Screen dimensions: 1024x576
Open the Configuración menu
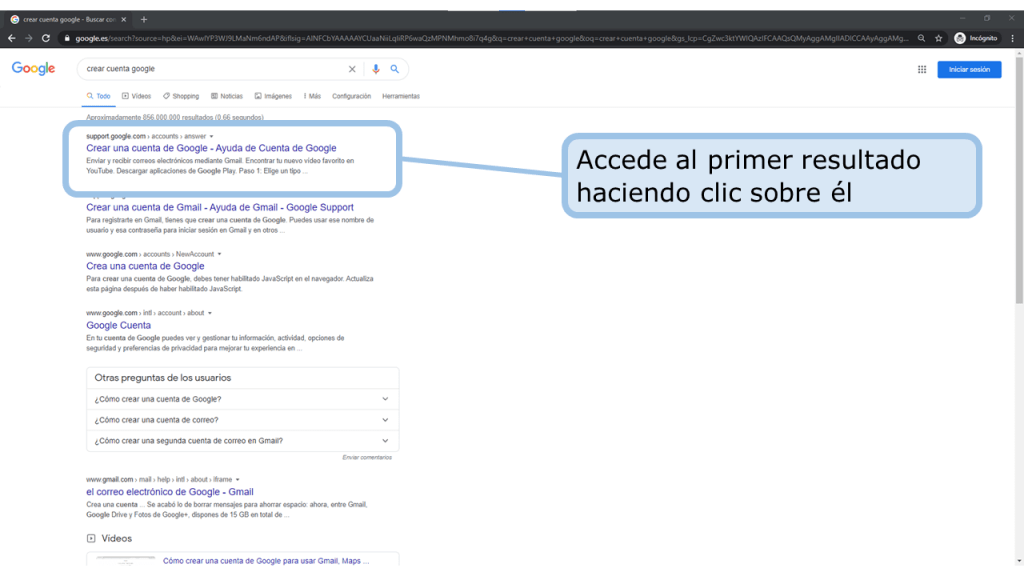coord(351,96)
